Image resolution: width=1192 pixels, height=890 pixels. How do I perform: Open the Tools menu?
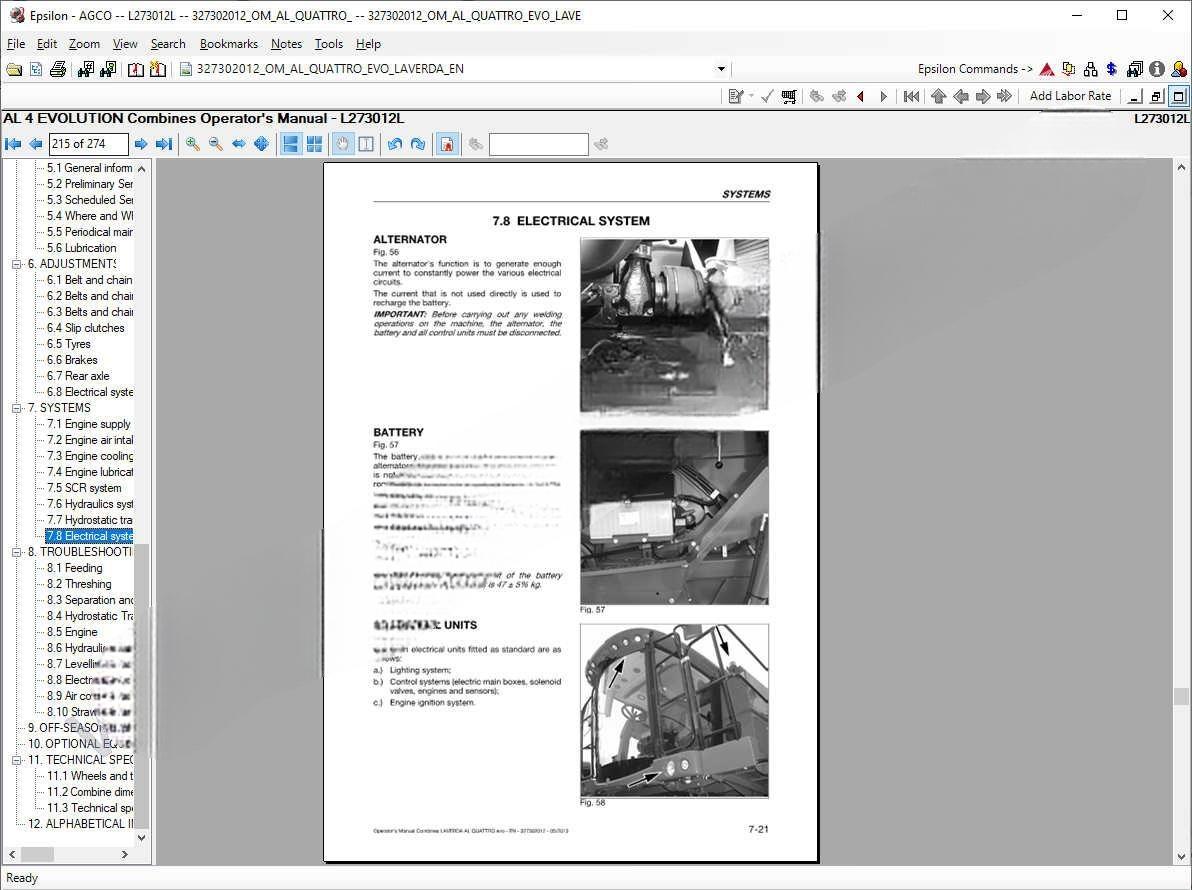[x=328, y=44]
